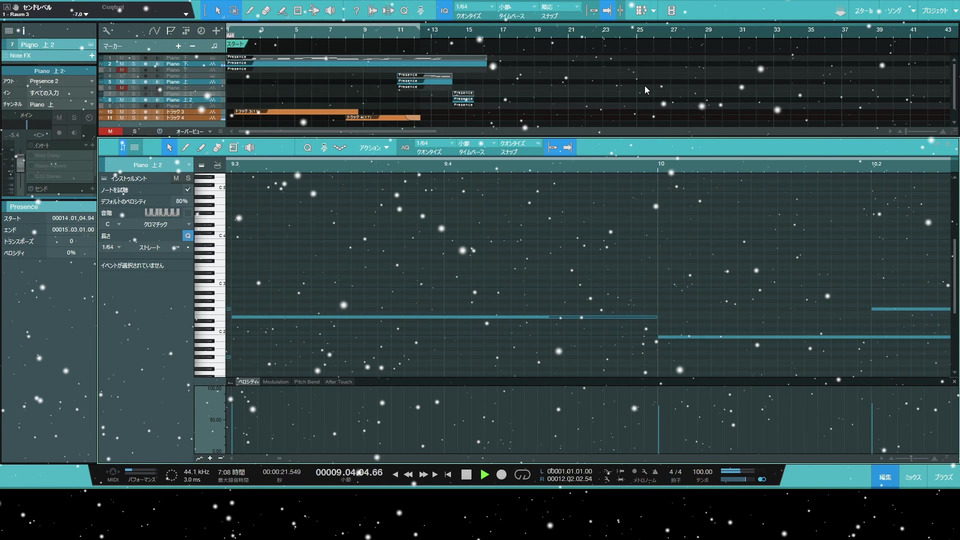Viewport: 960px width, 540px height.
Task: Show automation curve icon above the track list
Action: pyautogui.click(x=154, y=31)
